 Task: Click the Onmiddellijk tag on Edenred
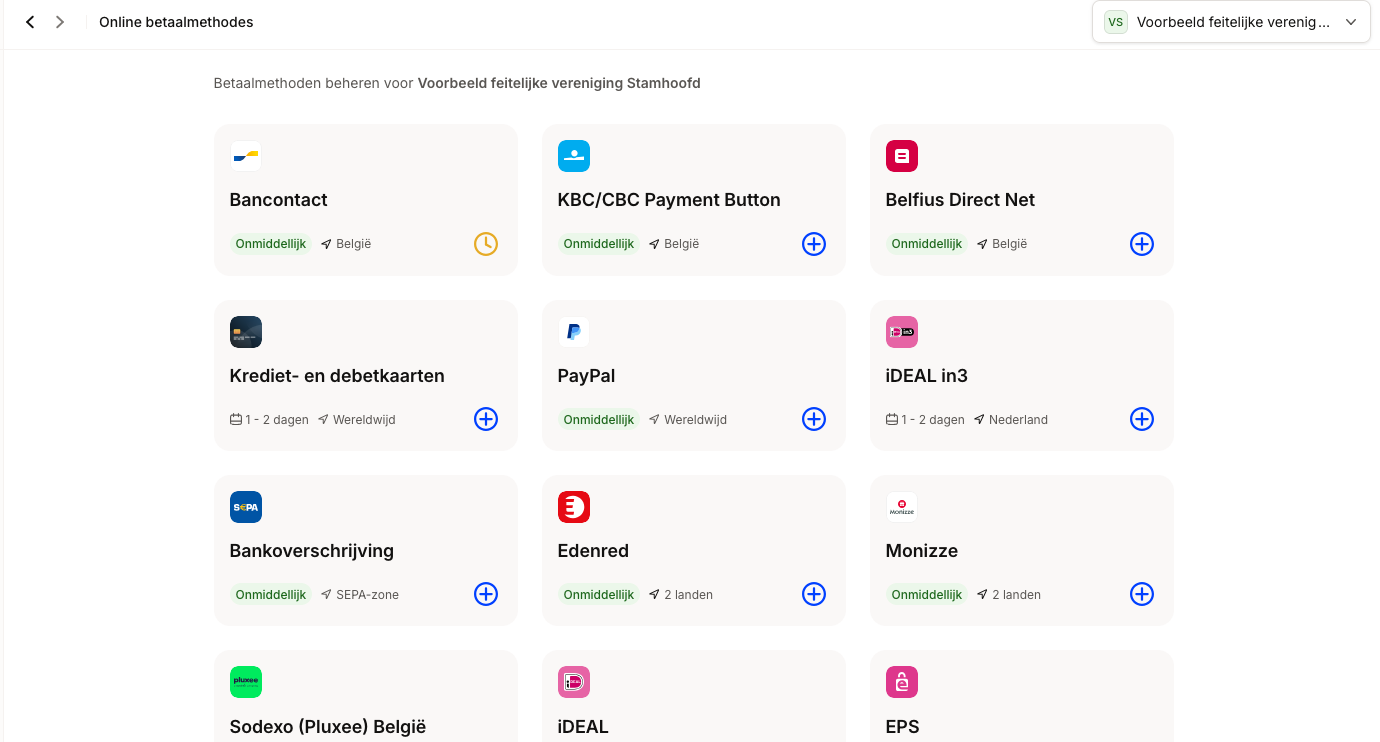coord(599,594)
